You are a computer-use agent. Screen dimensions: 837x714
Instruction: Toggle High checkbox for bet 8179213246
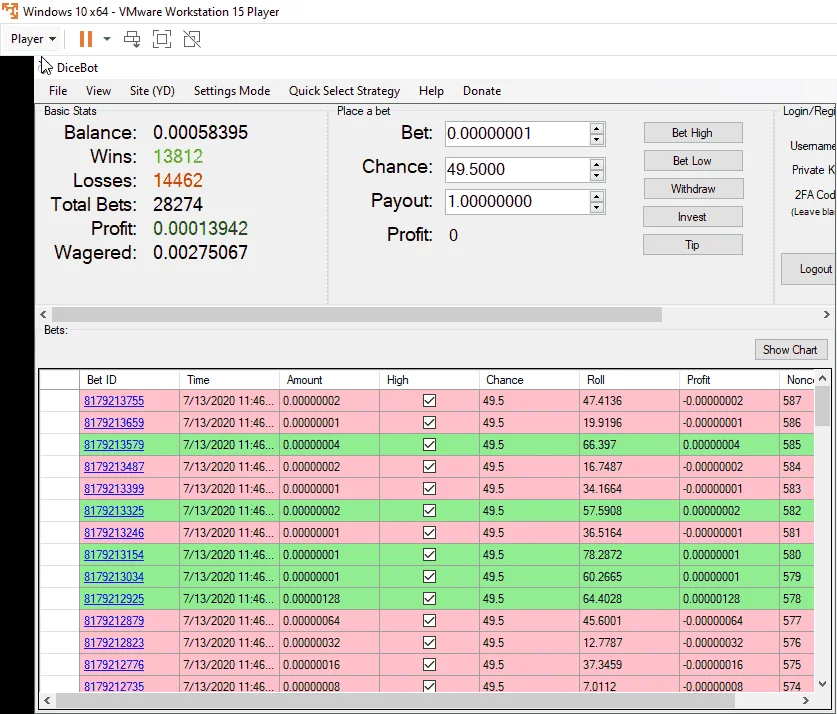tap(429, 533)
